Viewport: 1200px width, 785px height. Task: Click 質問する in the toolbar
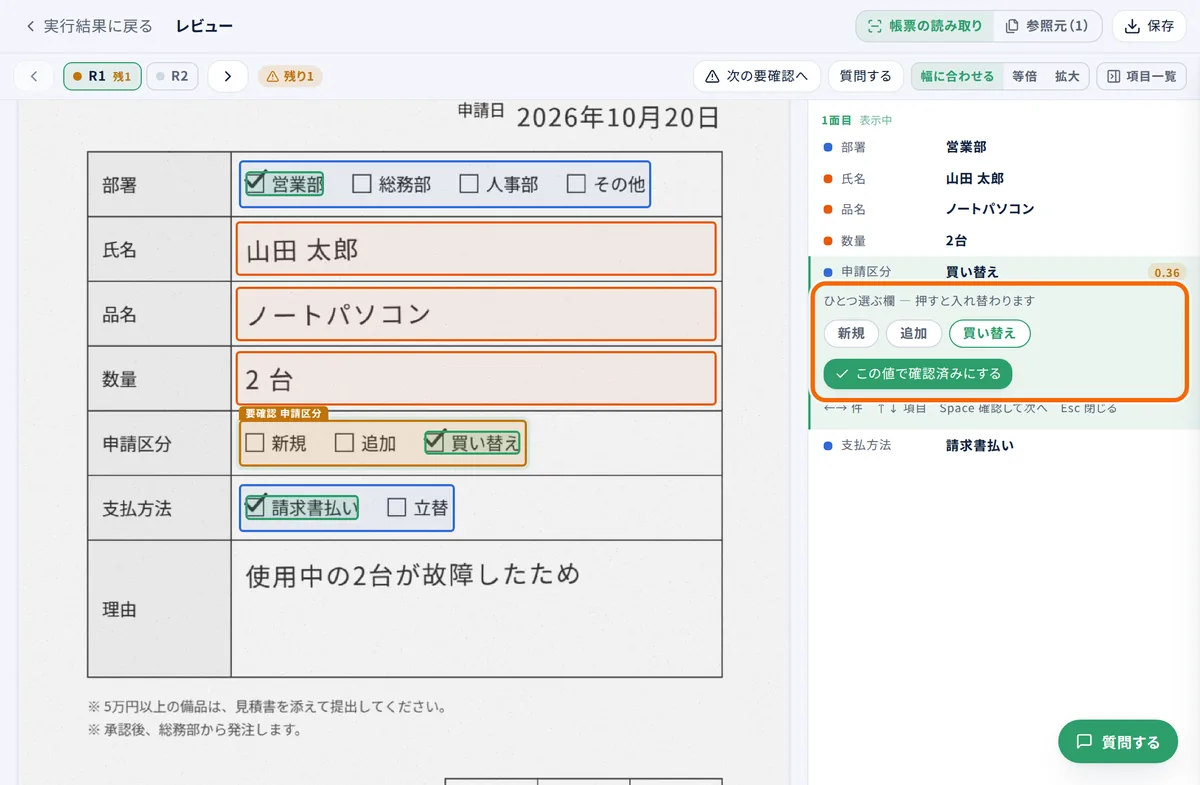(866, 76)
